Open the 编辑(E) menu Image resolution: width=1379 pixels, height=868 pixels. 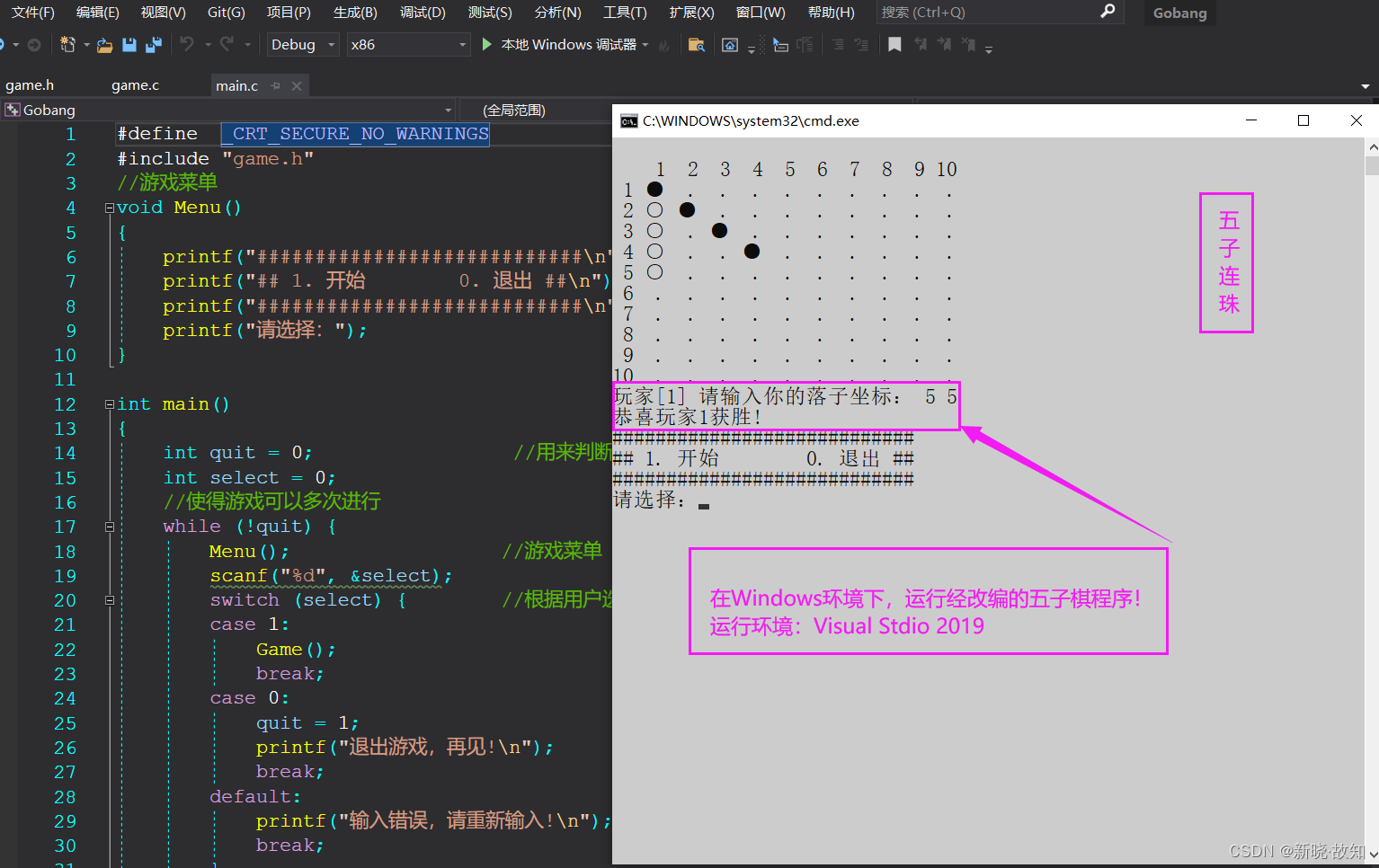click(x=97, y=12)
